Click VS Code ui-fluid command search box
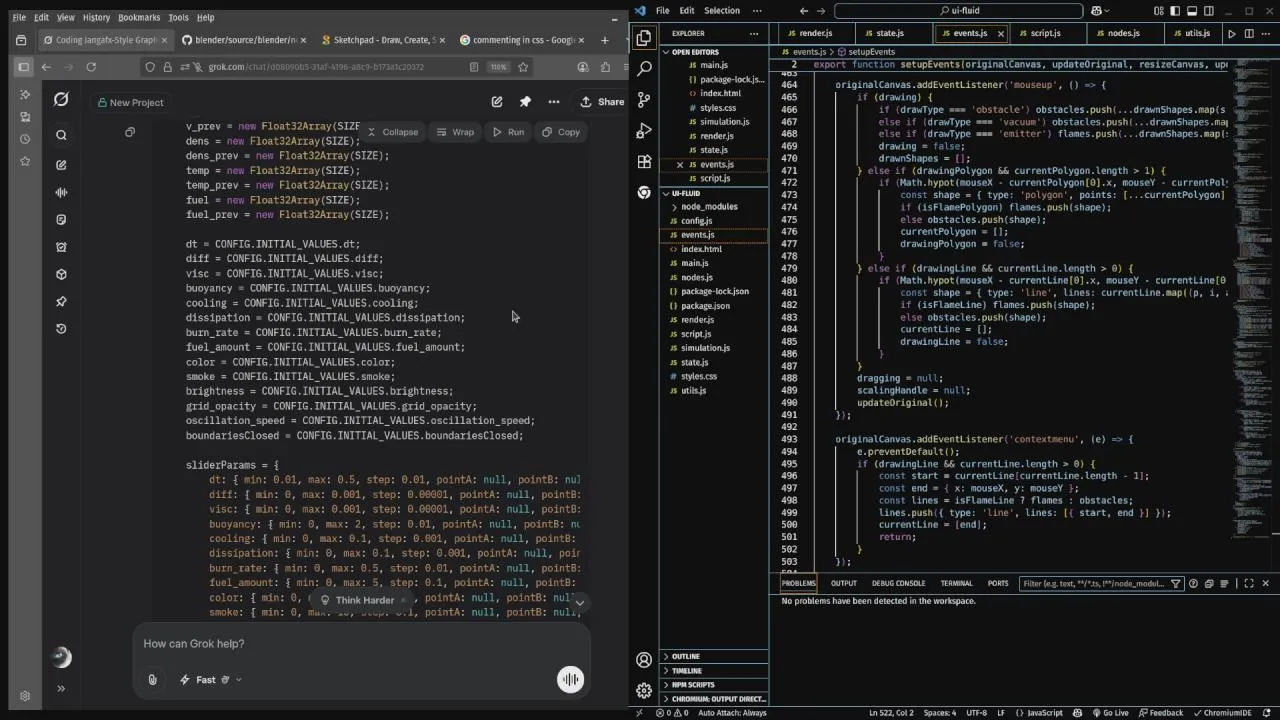Screen dimensions: 1280x720 click(958, 11)
